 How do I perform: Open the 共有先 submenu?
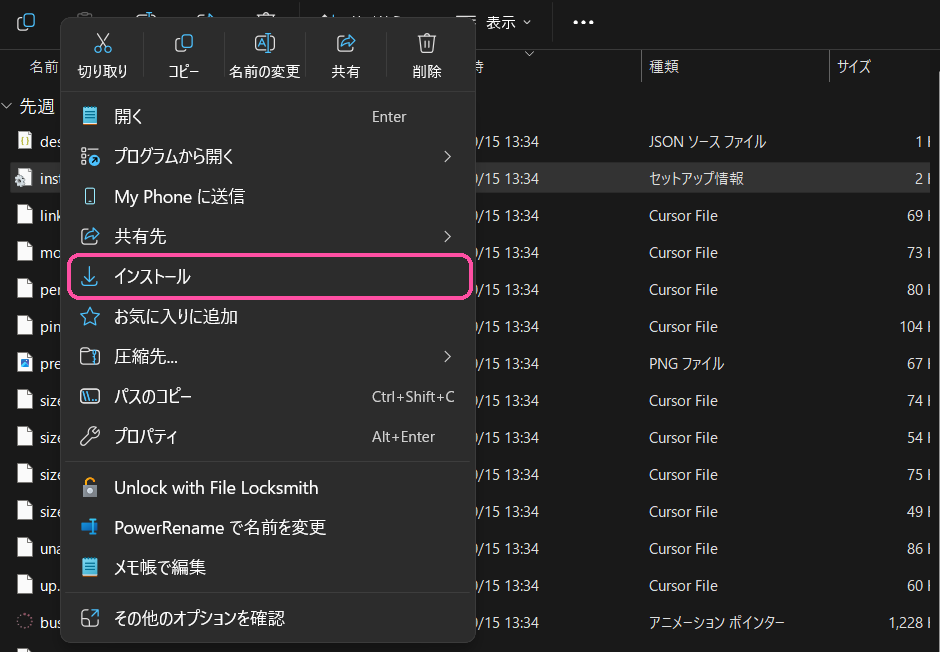click(x=268, y=236)
